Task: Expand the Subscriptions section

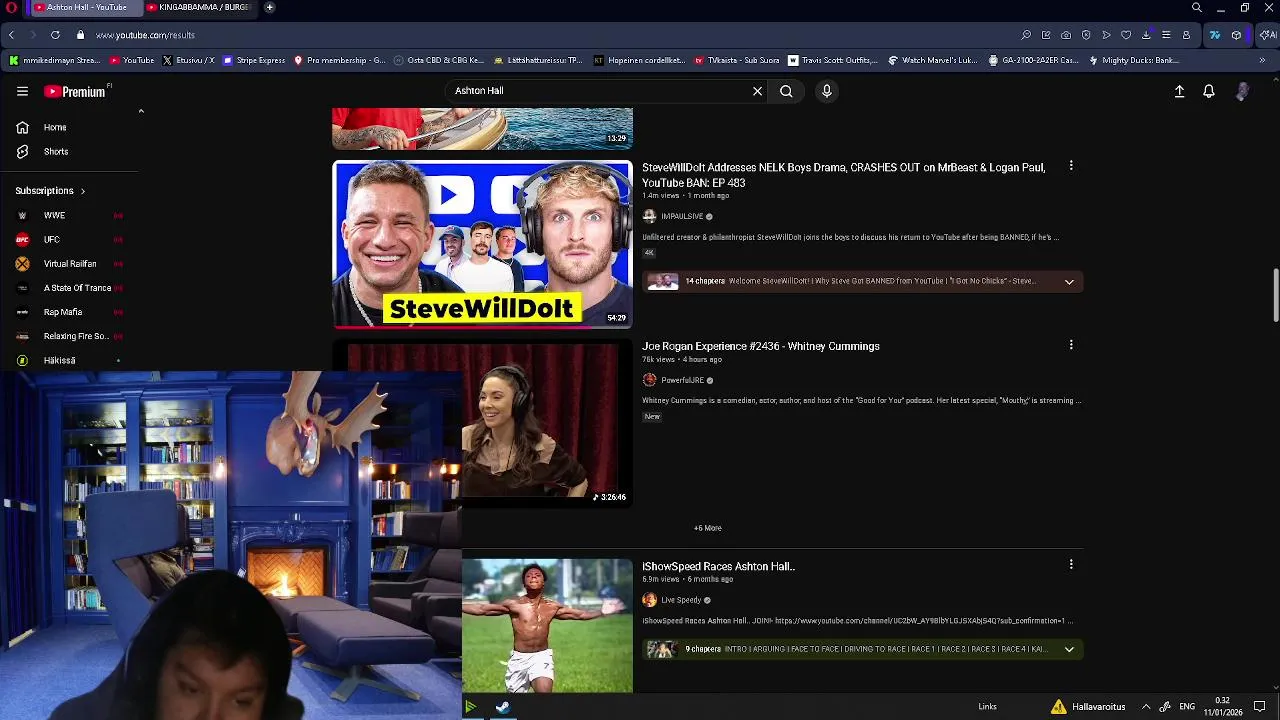Action: 50,190
